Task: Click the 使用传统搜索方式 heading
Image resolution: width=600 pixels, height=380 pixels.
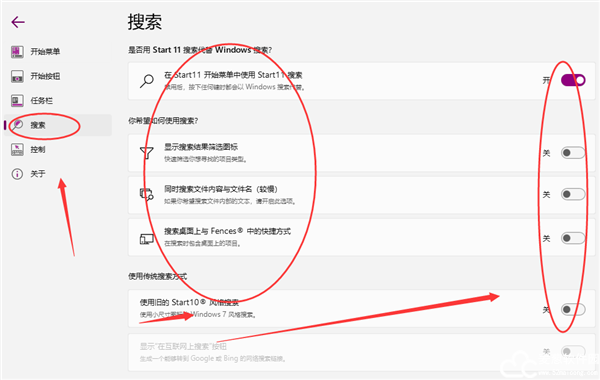Action: point(157,276)
